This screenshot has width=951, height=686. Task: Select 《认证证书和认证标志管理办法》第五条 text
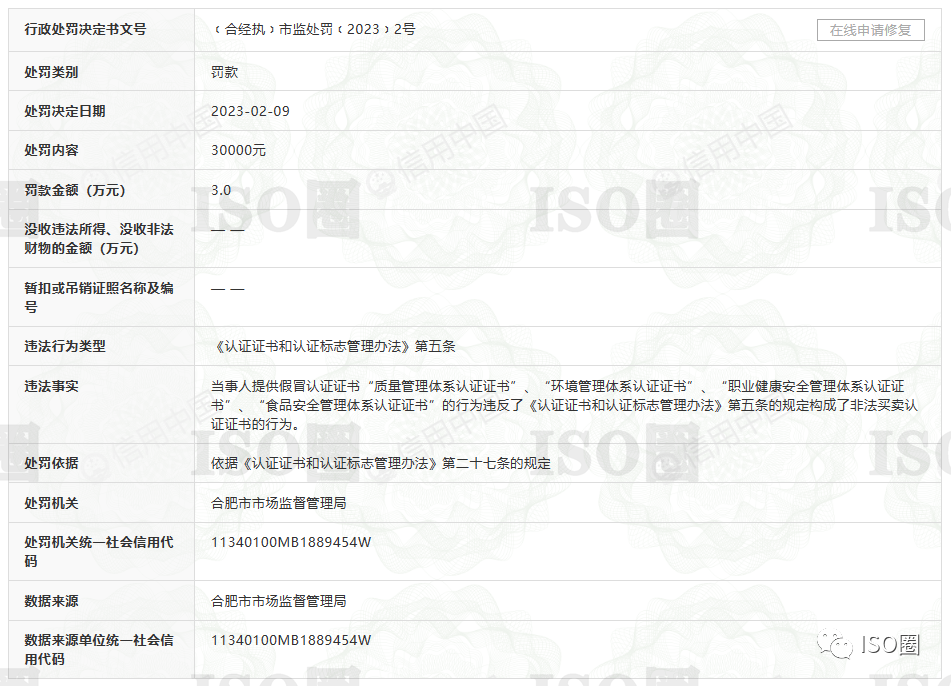tap(333, 346)
